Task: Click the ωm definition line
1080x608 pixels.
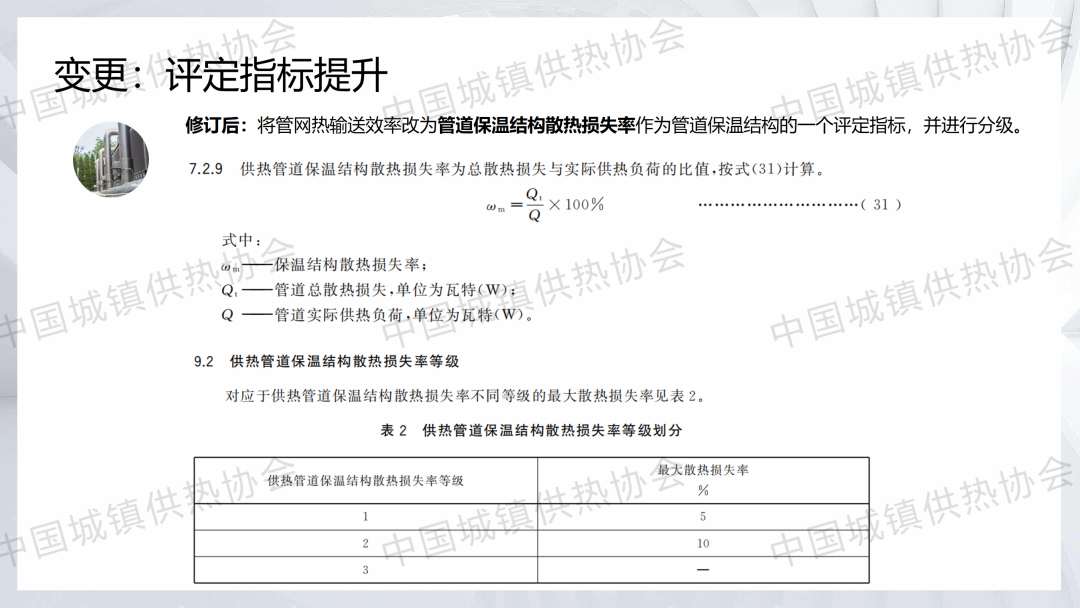Action: [x=324, y=266]
